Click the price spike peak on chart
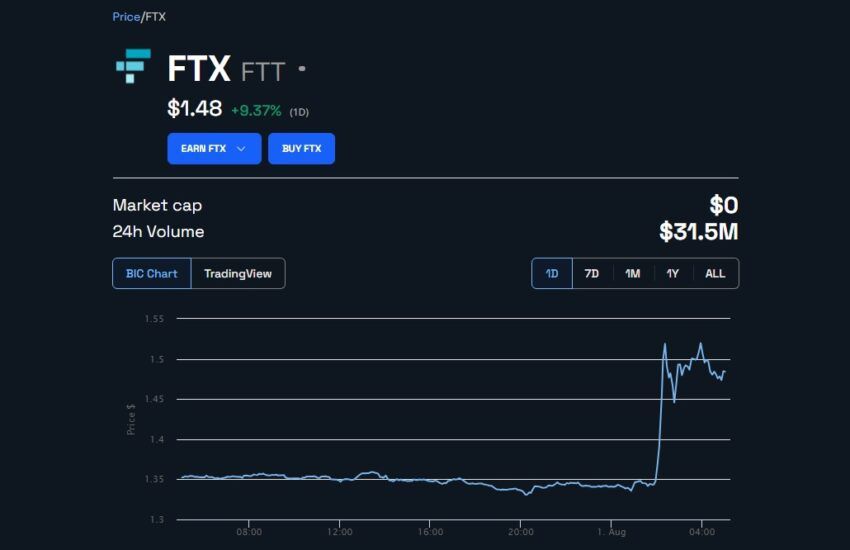Screen dimensions: 850x550 (665, 344)
